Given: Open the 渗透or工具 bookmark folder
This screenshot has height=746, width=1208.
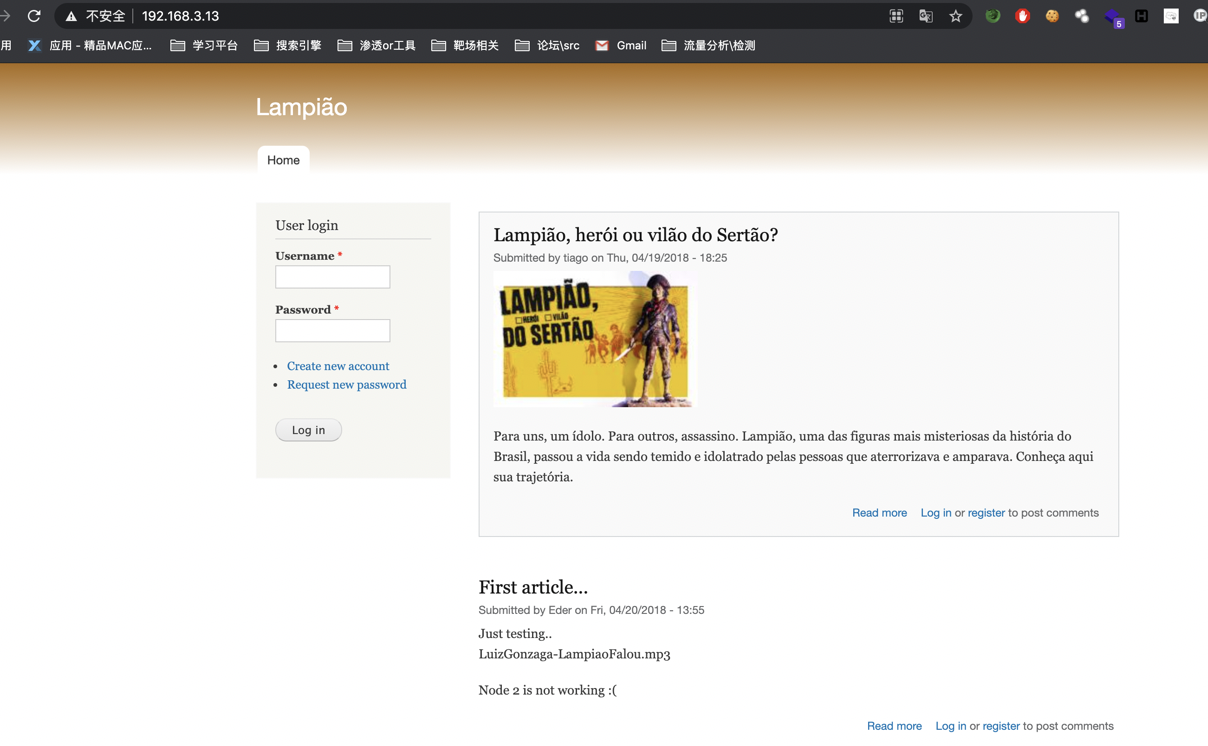Looking at the screenshot, I should point(377,45).
